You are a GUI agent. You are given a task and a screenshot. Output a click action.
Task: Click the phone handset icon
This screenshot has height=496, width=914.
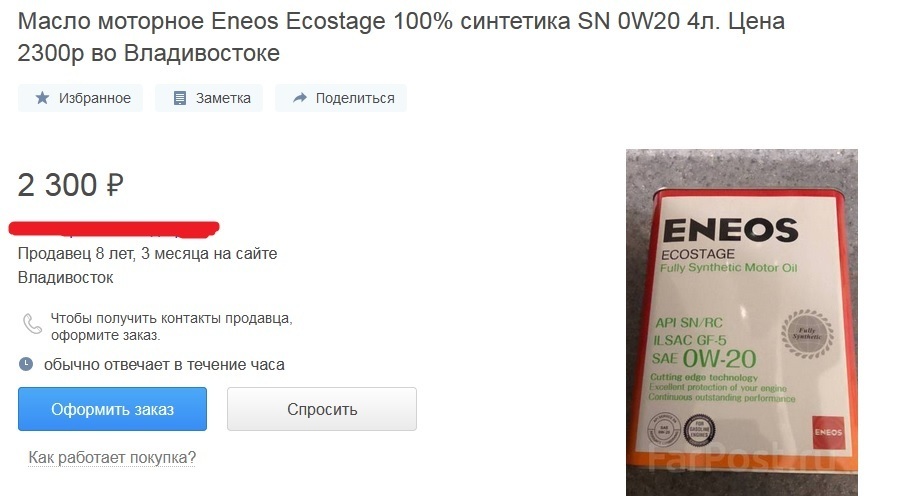pos(32,323)
